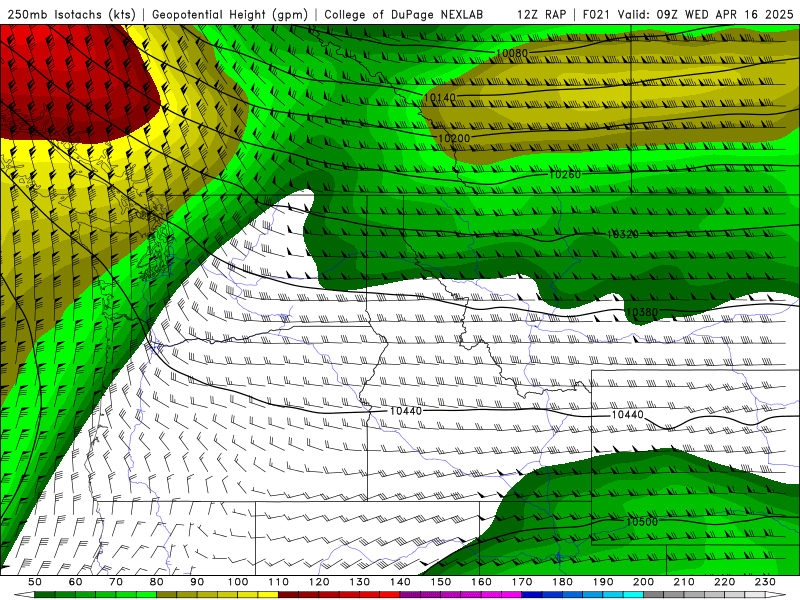Image resolution: width=800 pixels, height=600 pixels.
Task: Select the dark red swatch starting at 110
Action: 288,595
